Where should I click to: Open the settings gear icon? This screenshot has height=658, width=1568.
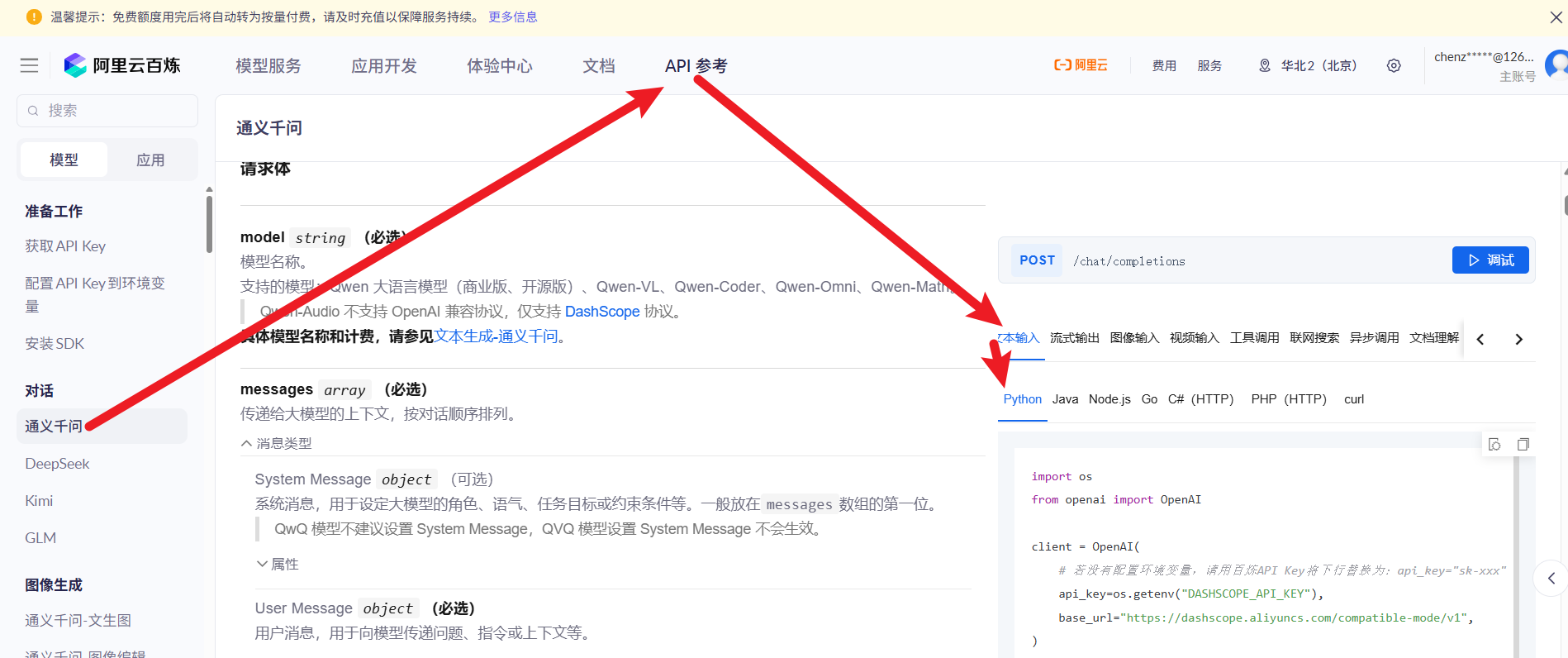point(1394,65)
